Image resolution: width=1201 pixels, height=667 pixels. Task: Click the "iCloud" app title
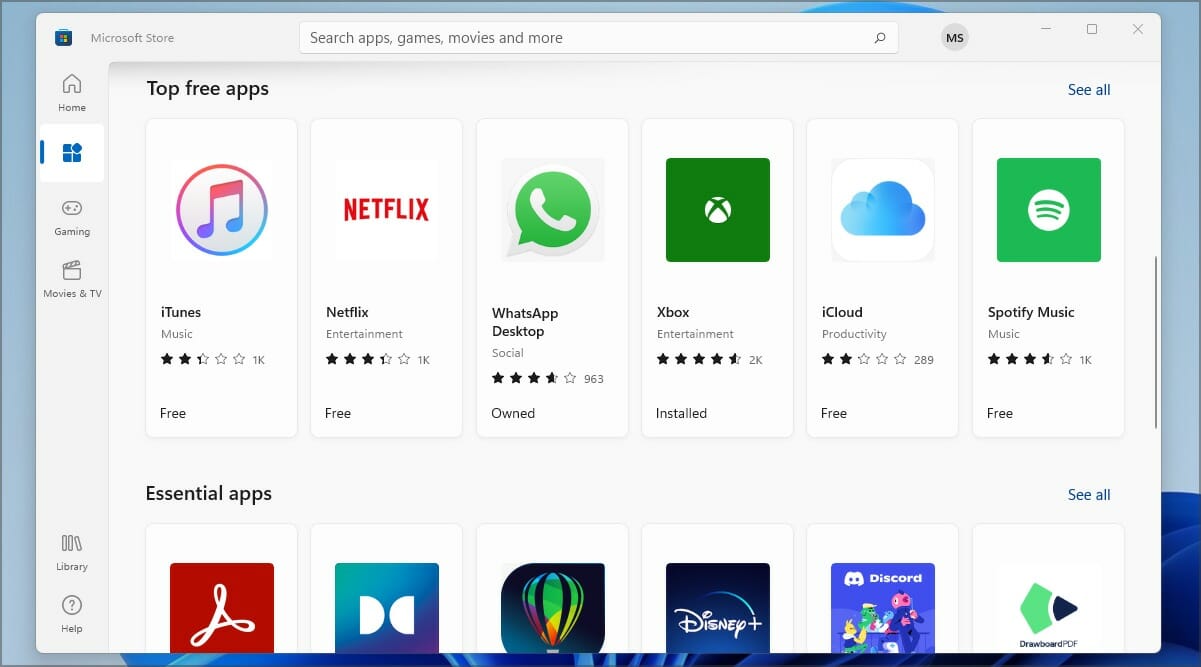pyautogui.click(x=842, y=312)
